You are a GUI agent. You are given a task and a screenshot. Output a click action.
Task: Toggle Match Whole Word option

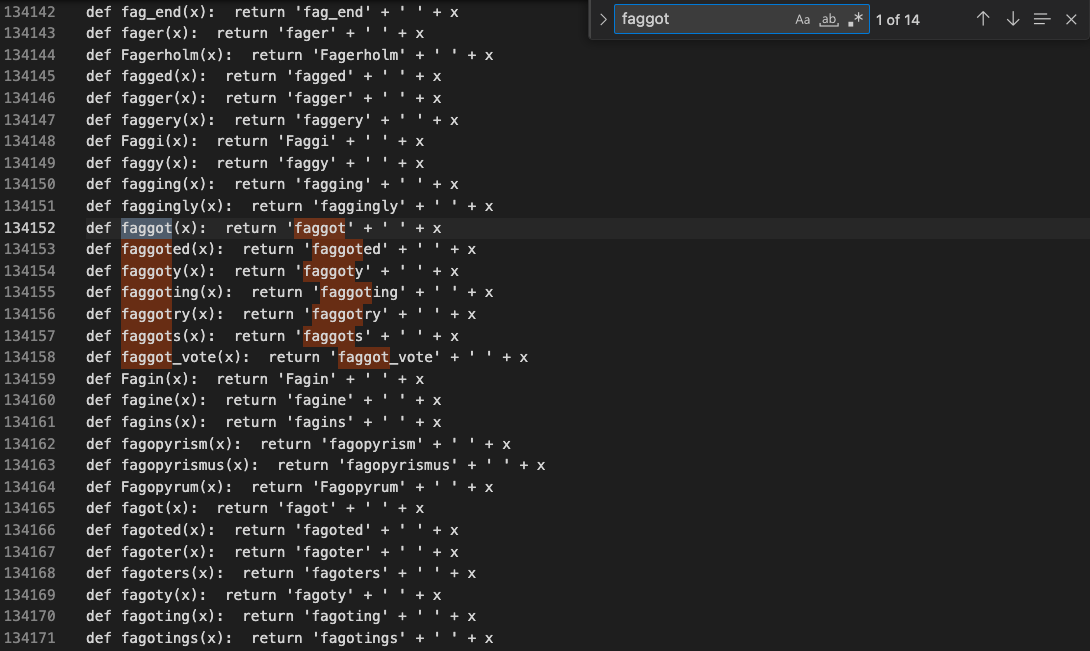[x=829, y=19]
